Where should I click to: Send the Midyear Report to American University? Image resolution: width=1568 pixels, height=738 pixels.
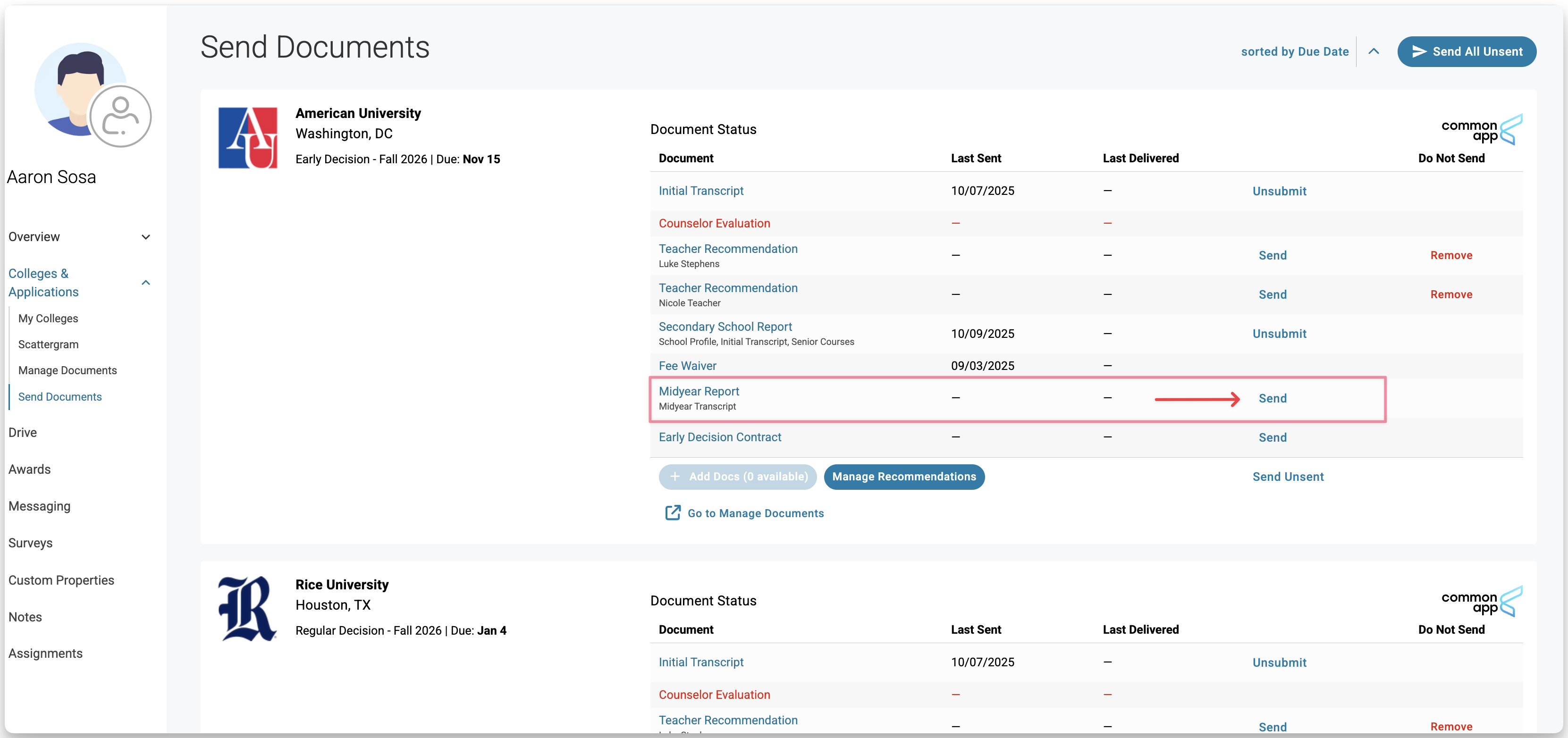(x=1272, y=399)
